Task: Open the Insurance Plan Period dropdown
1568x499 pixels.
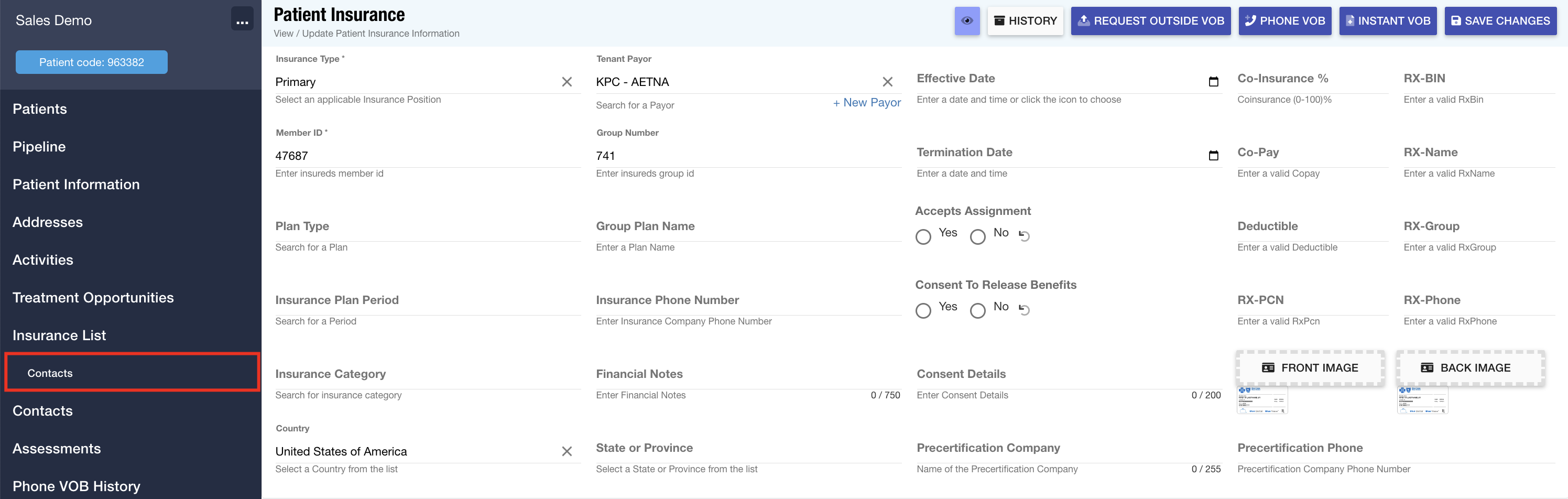Action: [x=427, y=301]
